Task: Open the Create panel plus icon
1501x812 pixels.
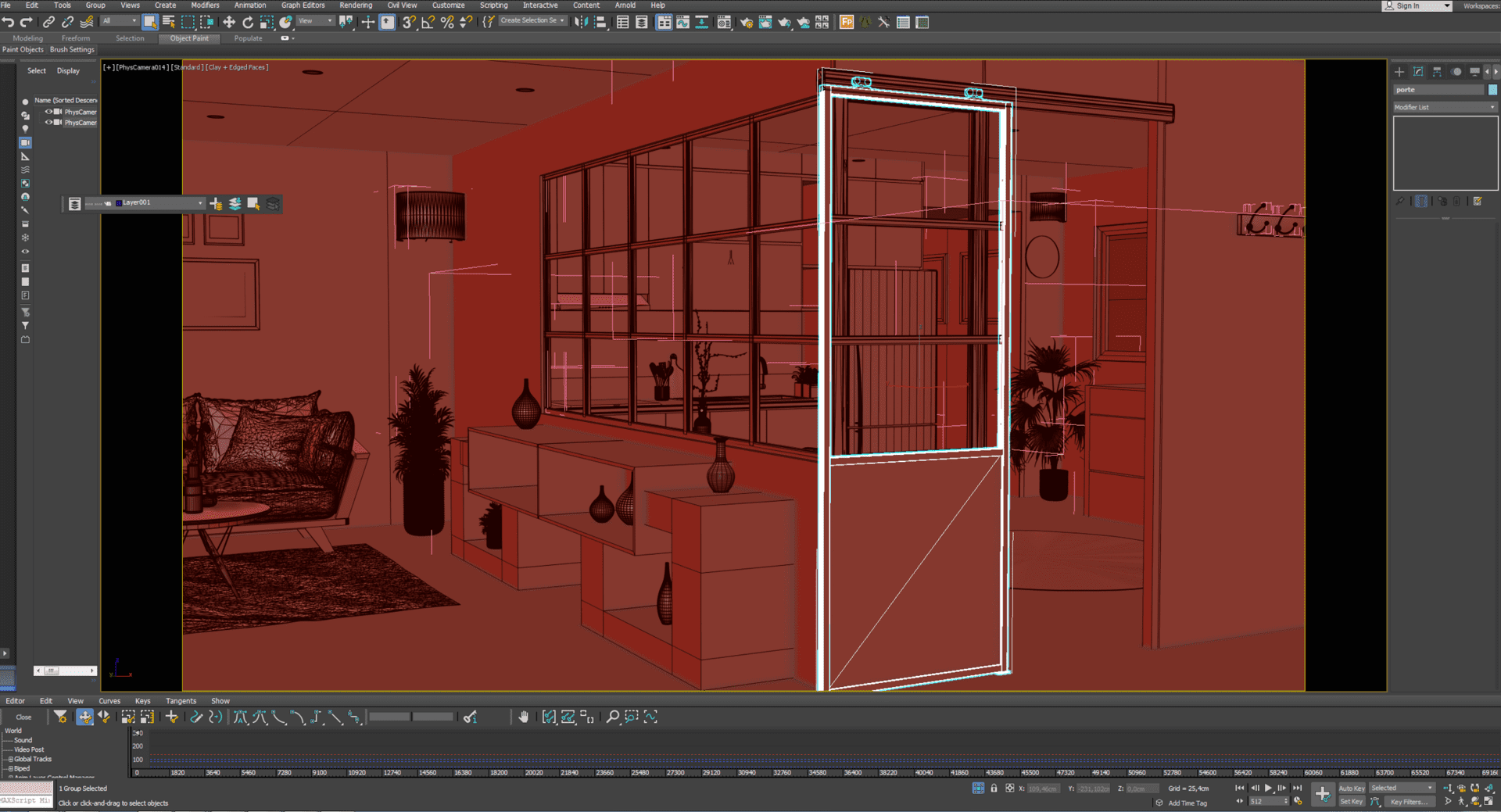Action: [x=1399, y=72]
